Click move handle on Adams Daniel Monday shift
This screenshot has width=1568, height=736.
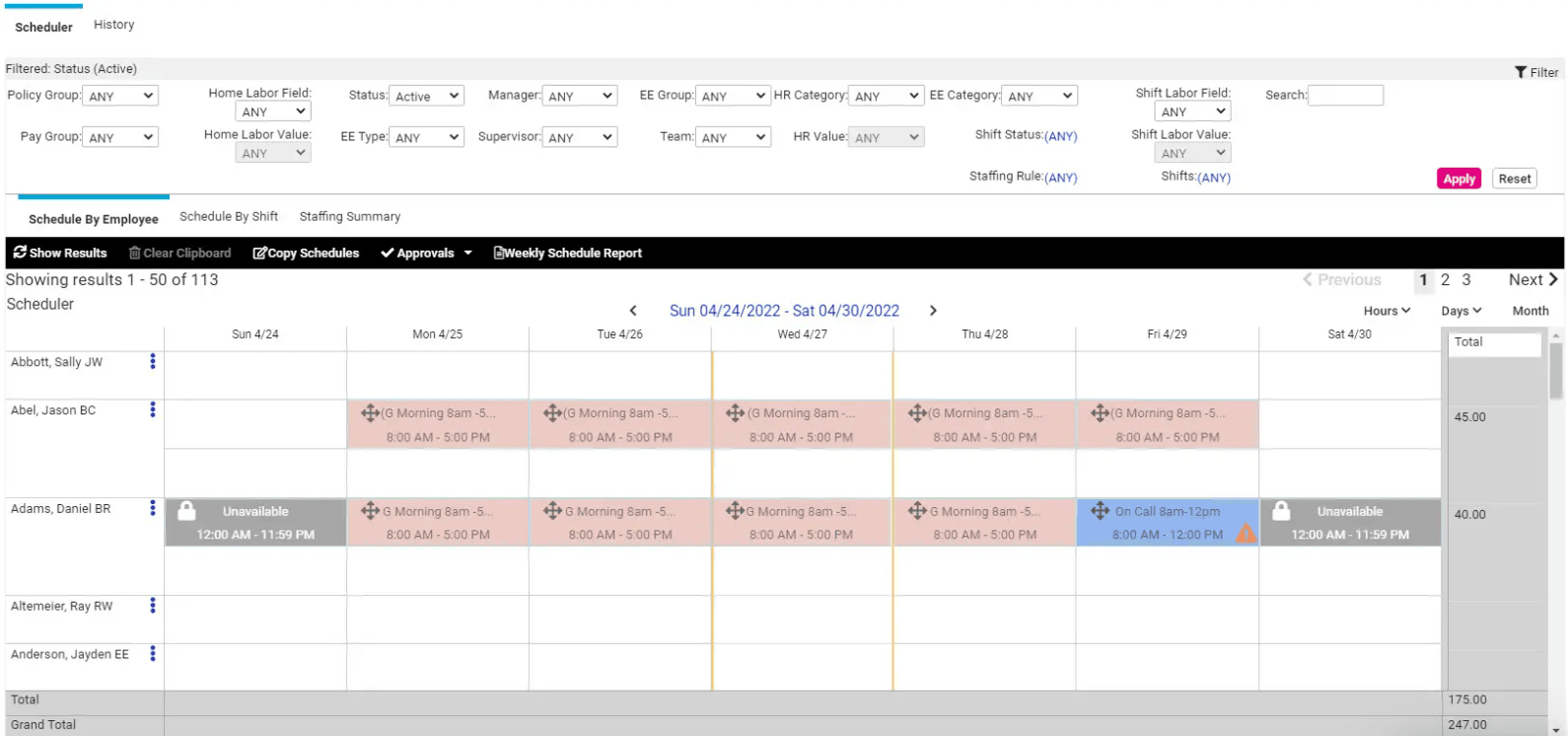pyautogui.click(x=371, y=510)
